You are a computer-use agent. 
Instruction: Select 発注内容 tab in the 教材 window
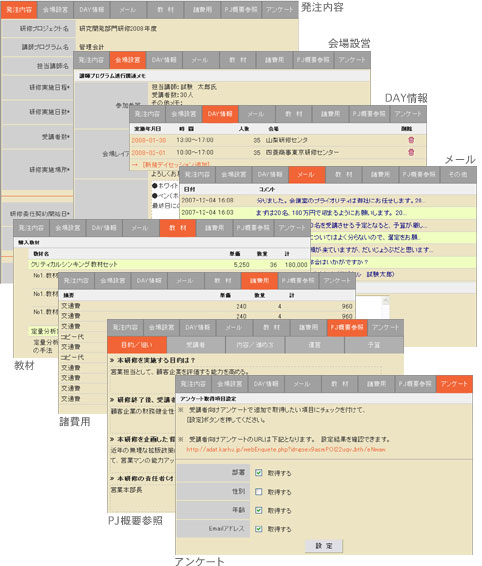click(31, 228)
